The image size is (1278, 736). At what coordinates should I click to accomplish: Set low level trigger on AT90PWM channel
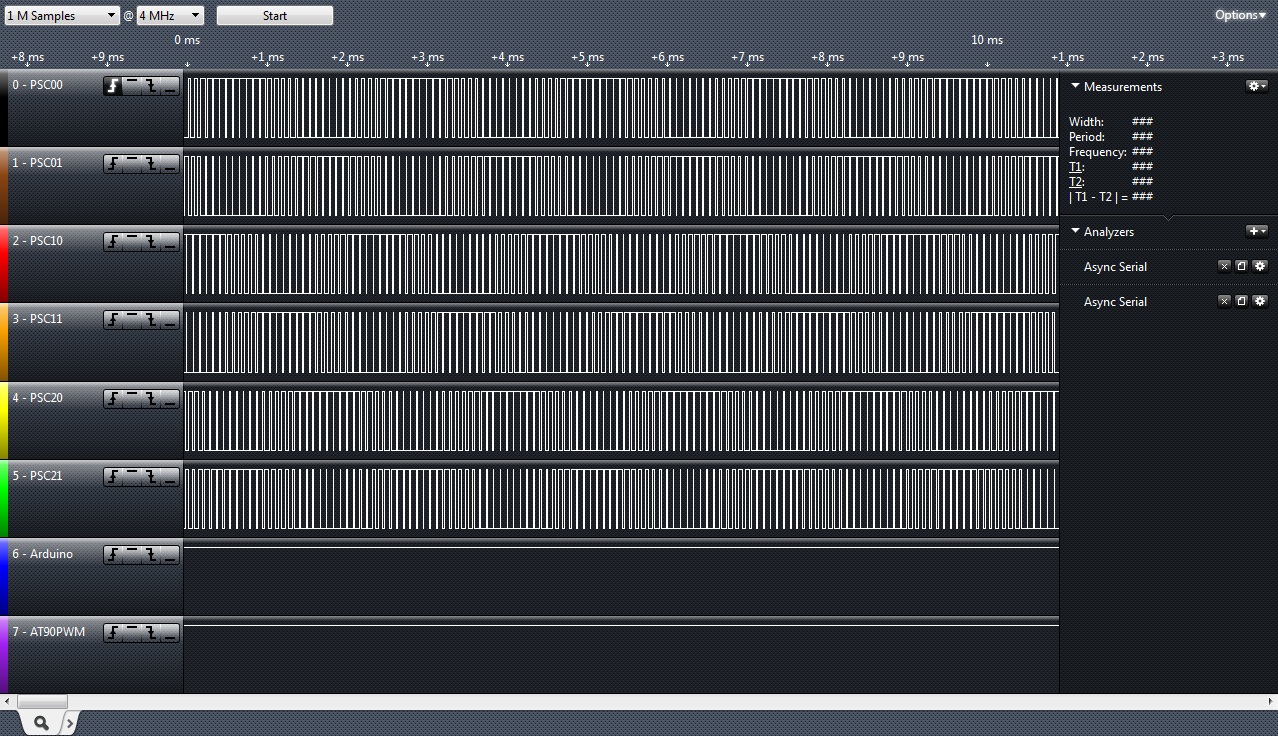pyautogui.click(x=170, y=633)
